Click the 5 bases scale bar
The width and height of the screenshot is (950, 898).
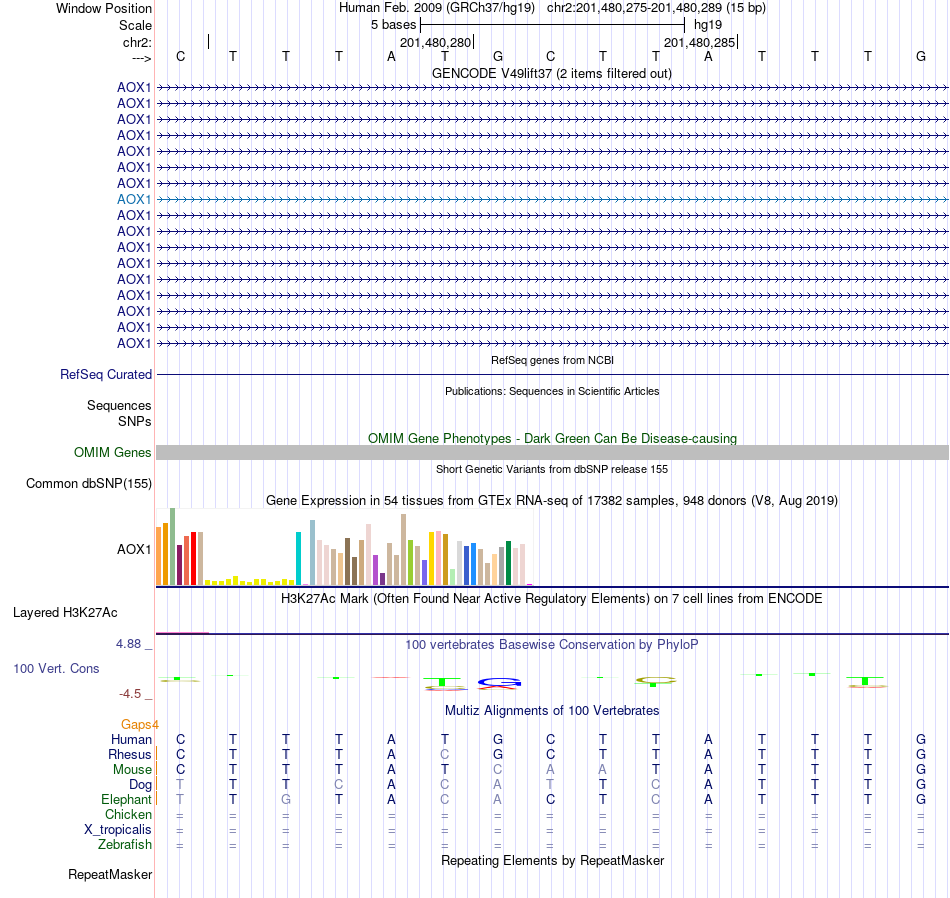coord(552,25)
